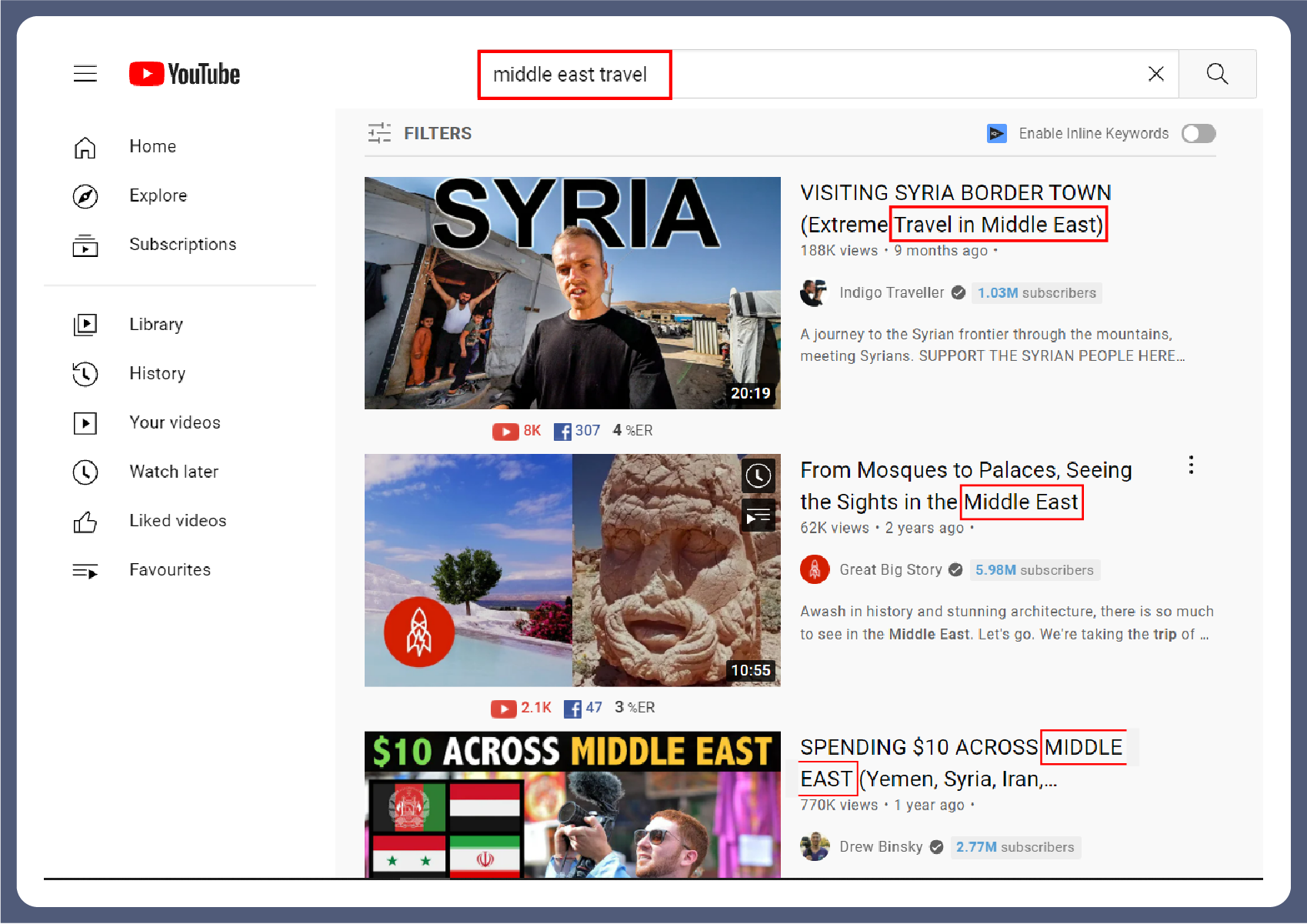The width and height of the screenshot is (1307, 924).
Task: Click into the search input field
Action: (x=828, y=74)
